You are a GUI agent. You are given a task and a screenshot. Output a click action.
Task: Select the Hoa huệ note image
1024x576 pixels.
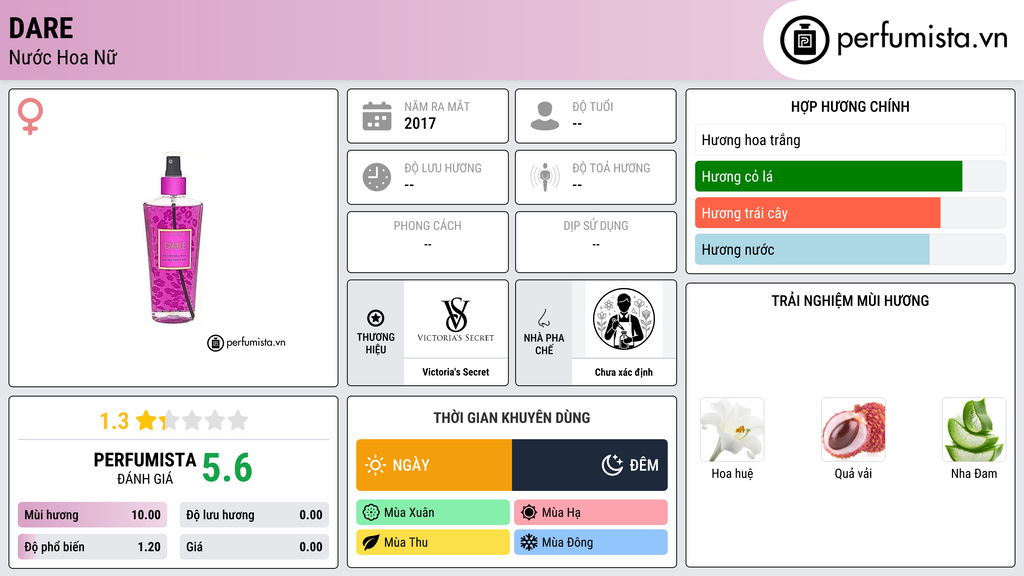(732, 430)
